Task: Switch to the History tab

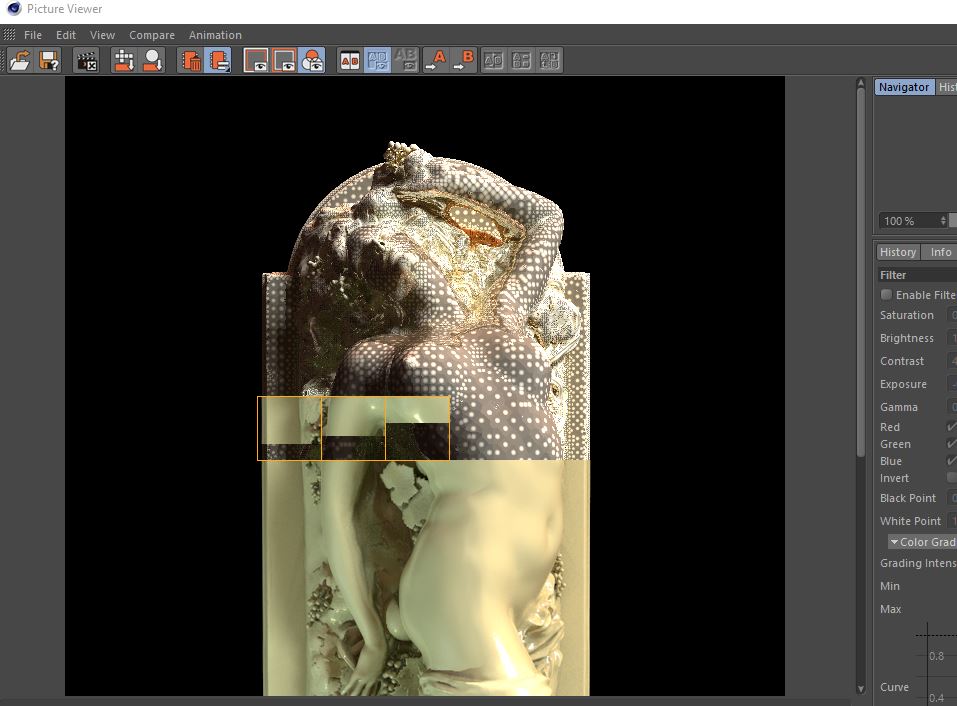Action: pyautogui.click(x=898, y=252)
